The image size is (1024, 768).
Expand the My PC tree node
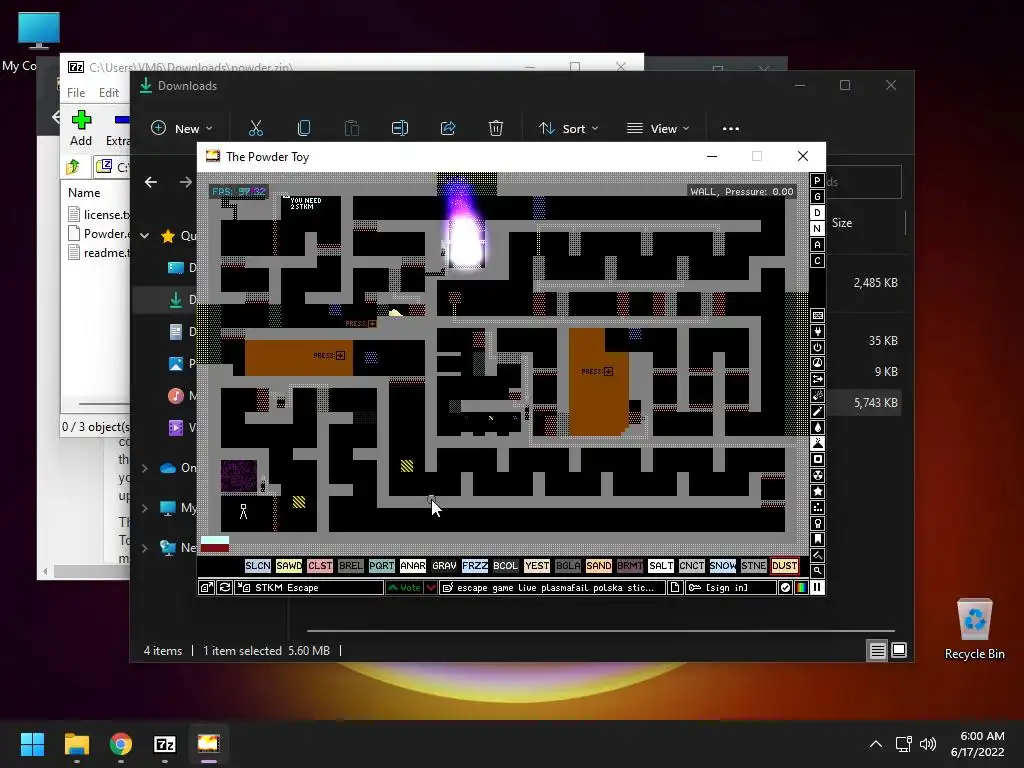145,508
